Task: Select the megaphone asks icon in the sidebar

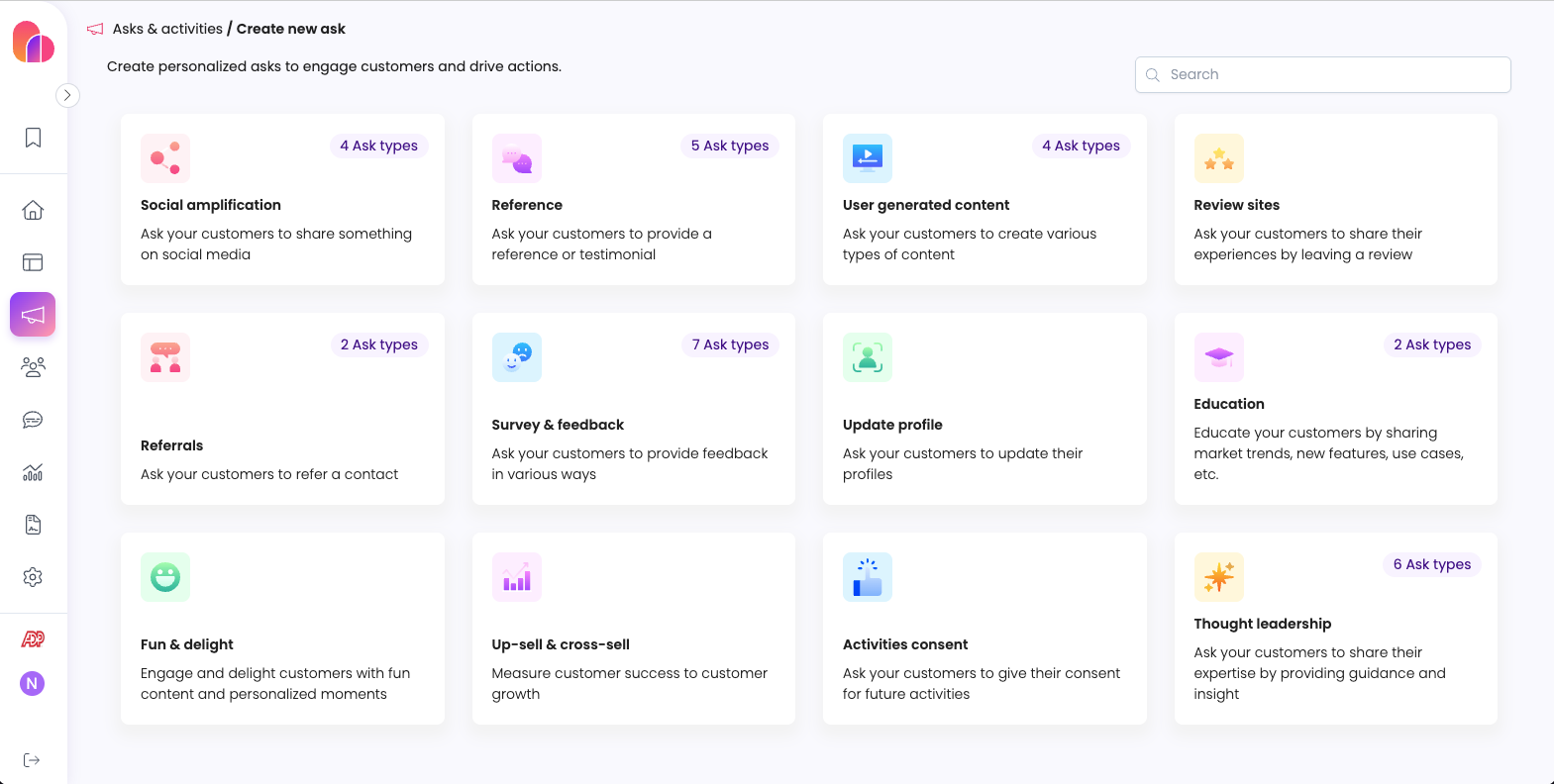Action: [x=33, y=315]
